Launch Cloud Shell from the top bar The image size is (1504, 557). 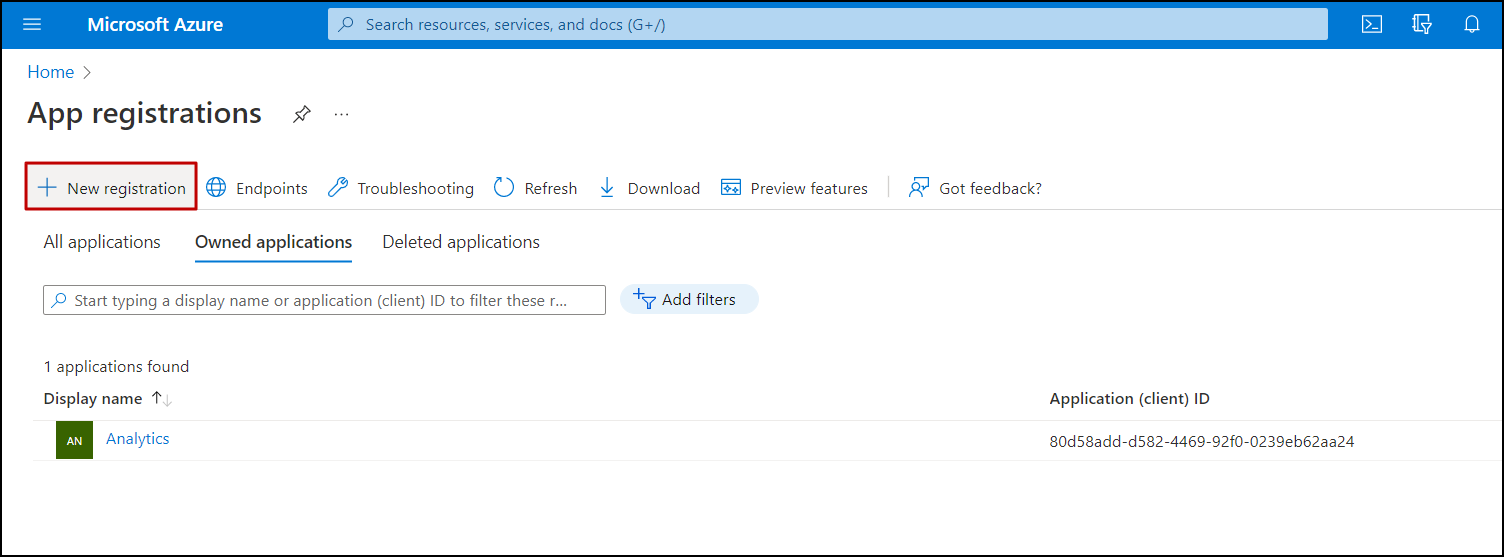pos(1372,24)
